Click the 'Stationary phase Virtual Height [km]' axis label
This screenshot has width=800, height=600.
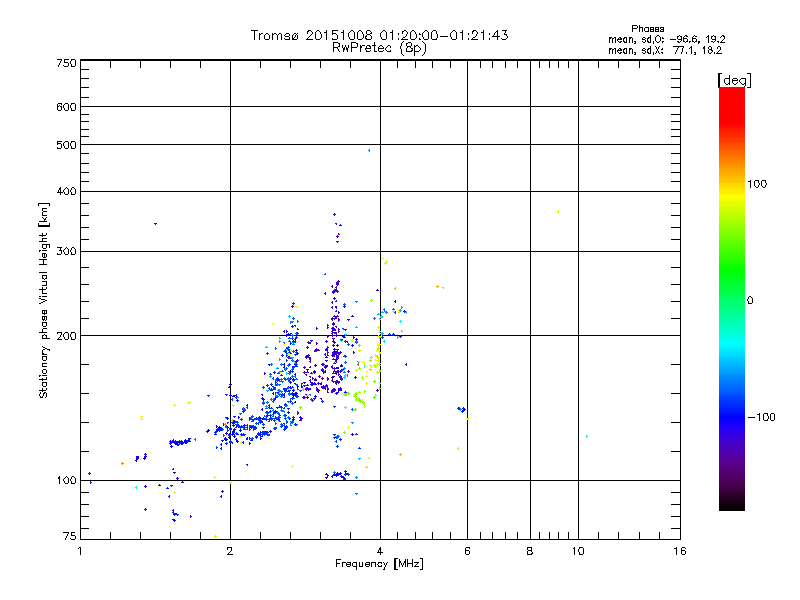coord(44,301)
